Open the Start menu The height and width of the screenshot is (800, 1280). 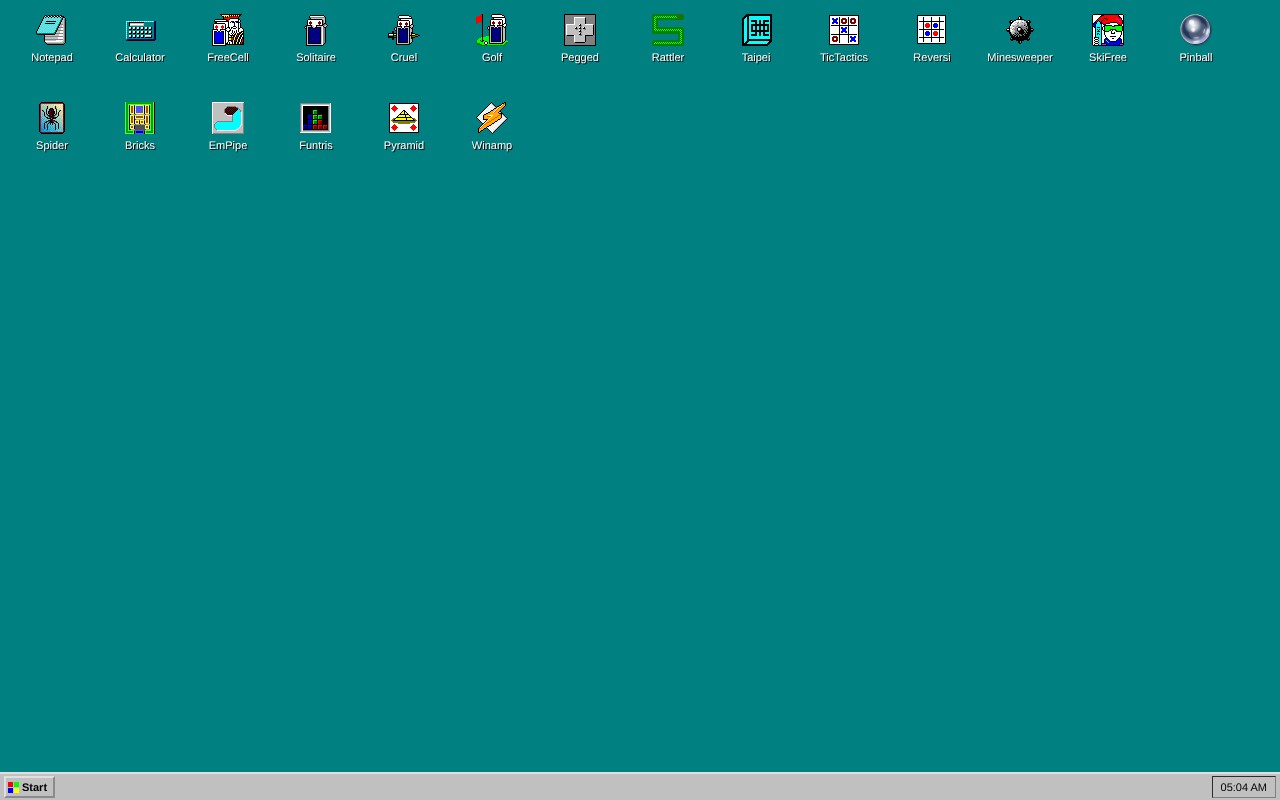[x=29, y=787]
